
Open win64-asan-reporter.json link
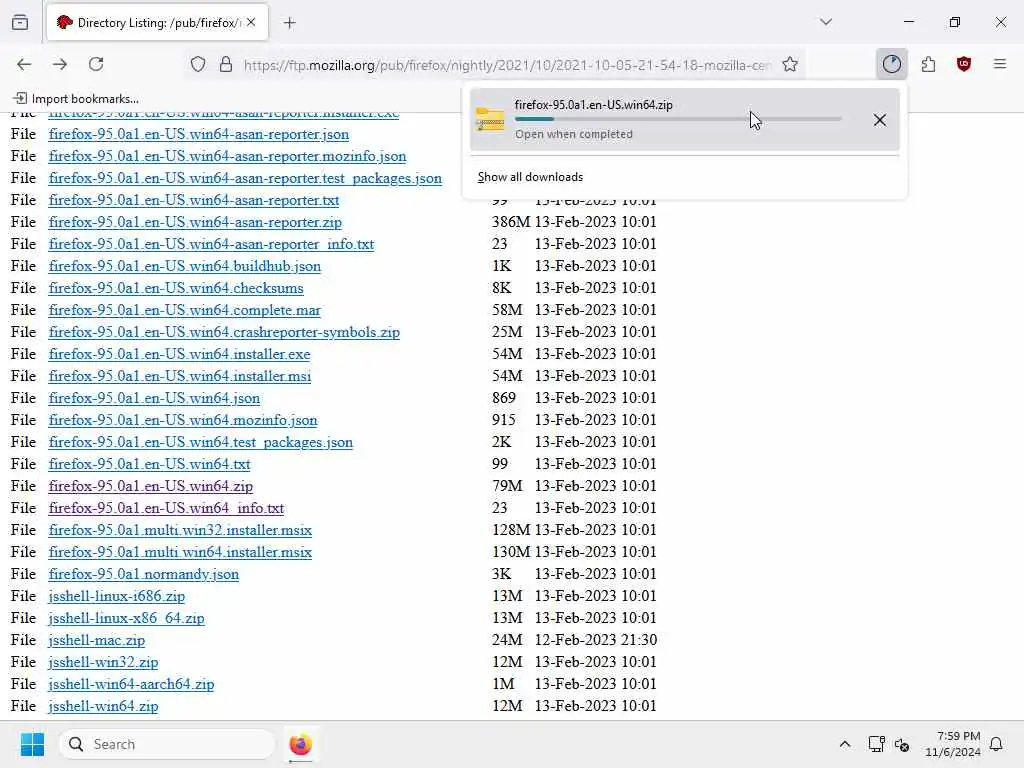click(199, 135)
